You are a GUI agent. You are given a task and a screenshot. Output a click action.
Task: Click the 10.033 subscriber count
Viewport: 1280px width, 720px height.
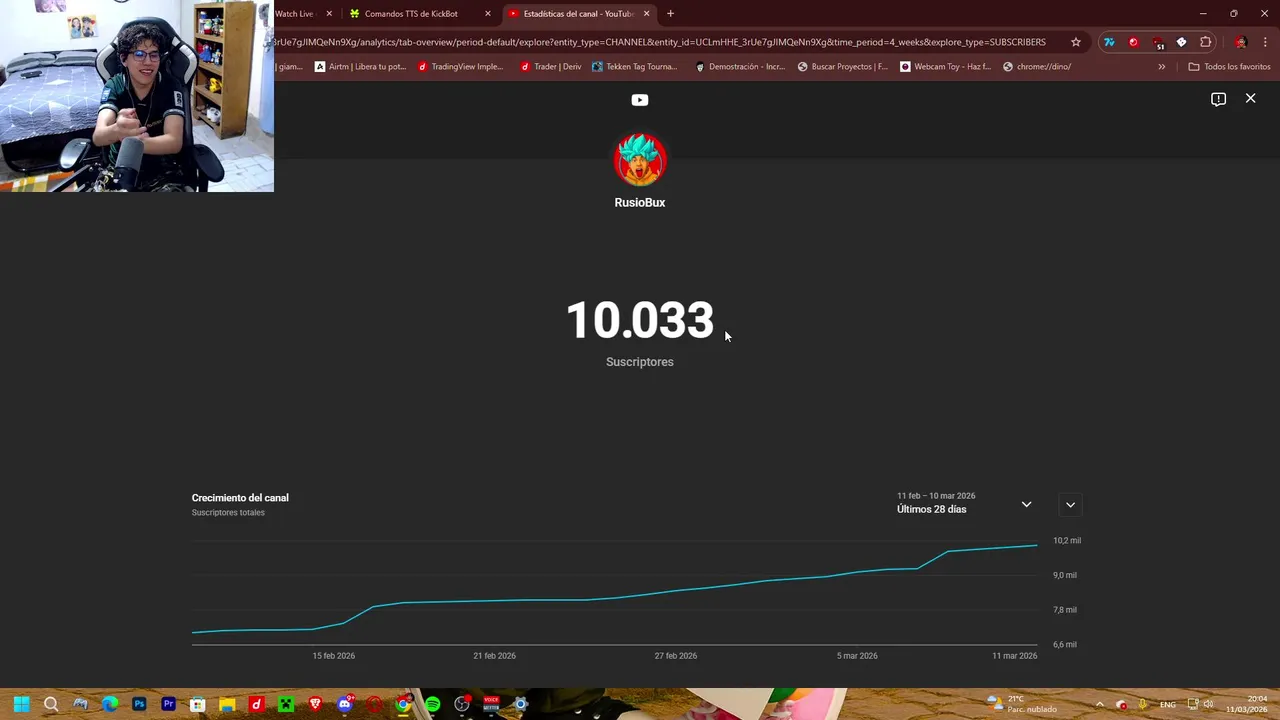click(x=640, y=321)
